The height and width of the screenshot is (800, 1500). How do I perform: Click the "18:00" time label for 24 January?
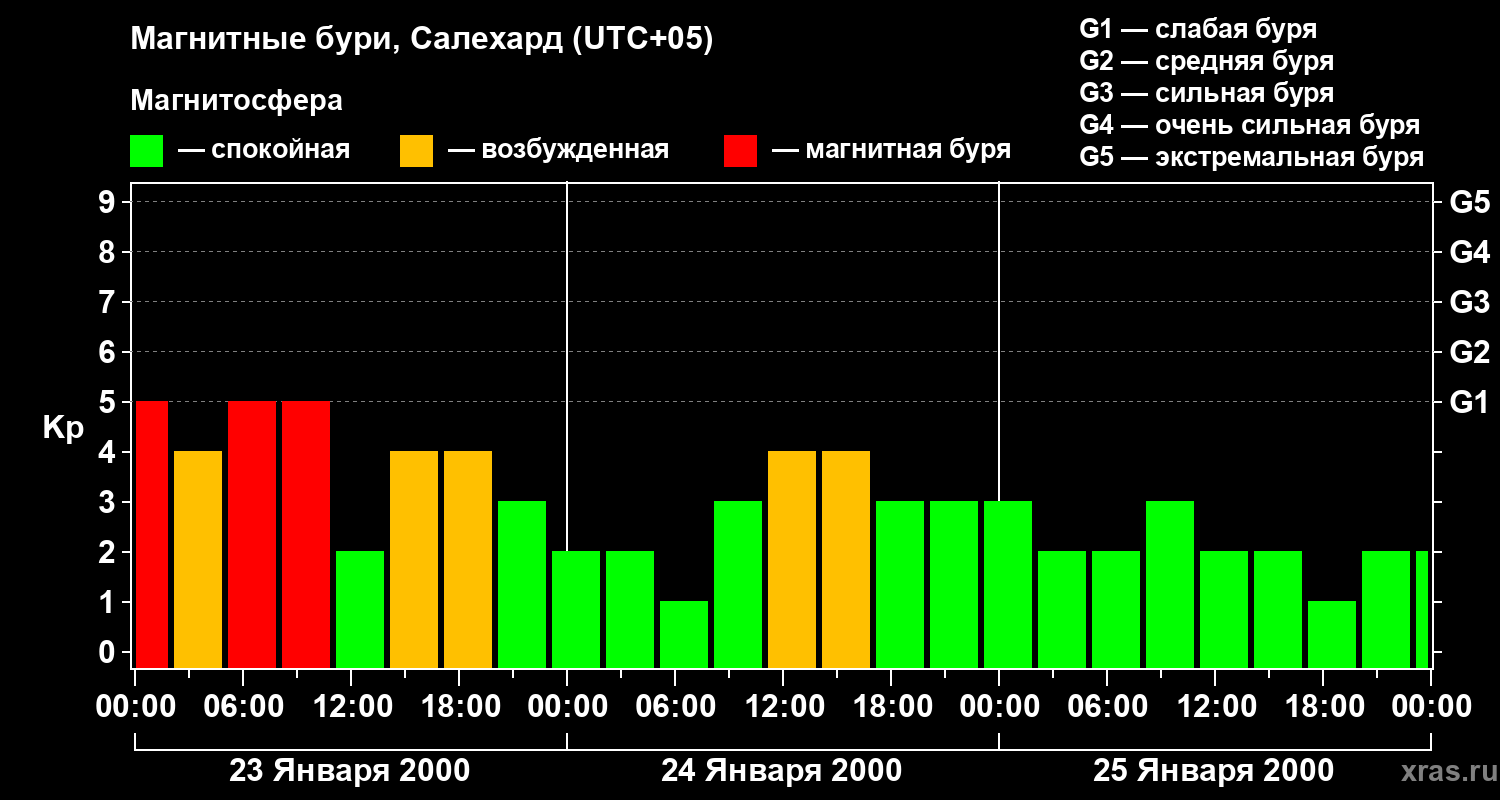[x=891, y=707]
